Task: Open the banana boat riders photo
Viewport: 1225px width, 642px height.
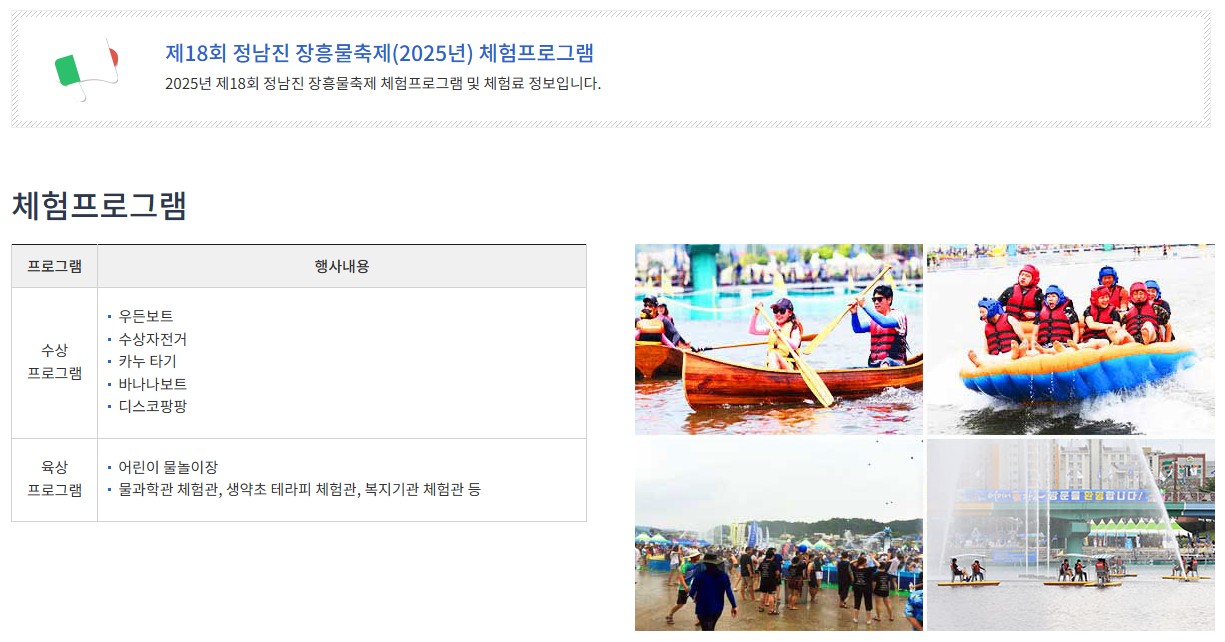Action: tap(1071, 339)
